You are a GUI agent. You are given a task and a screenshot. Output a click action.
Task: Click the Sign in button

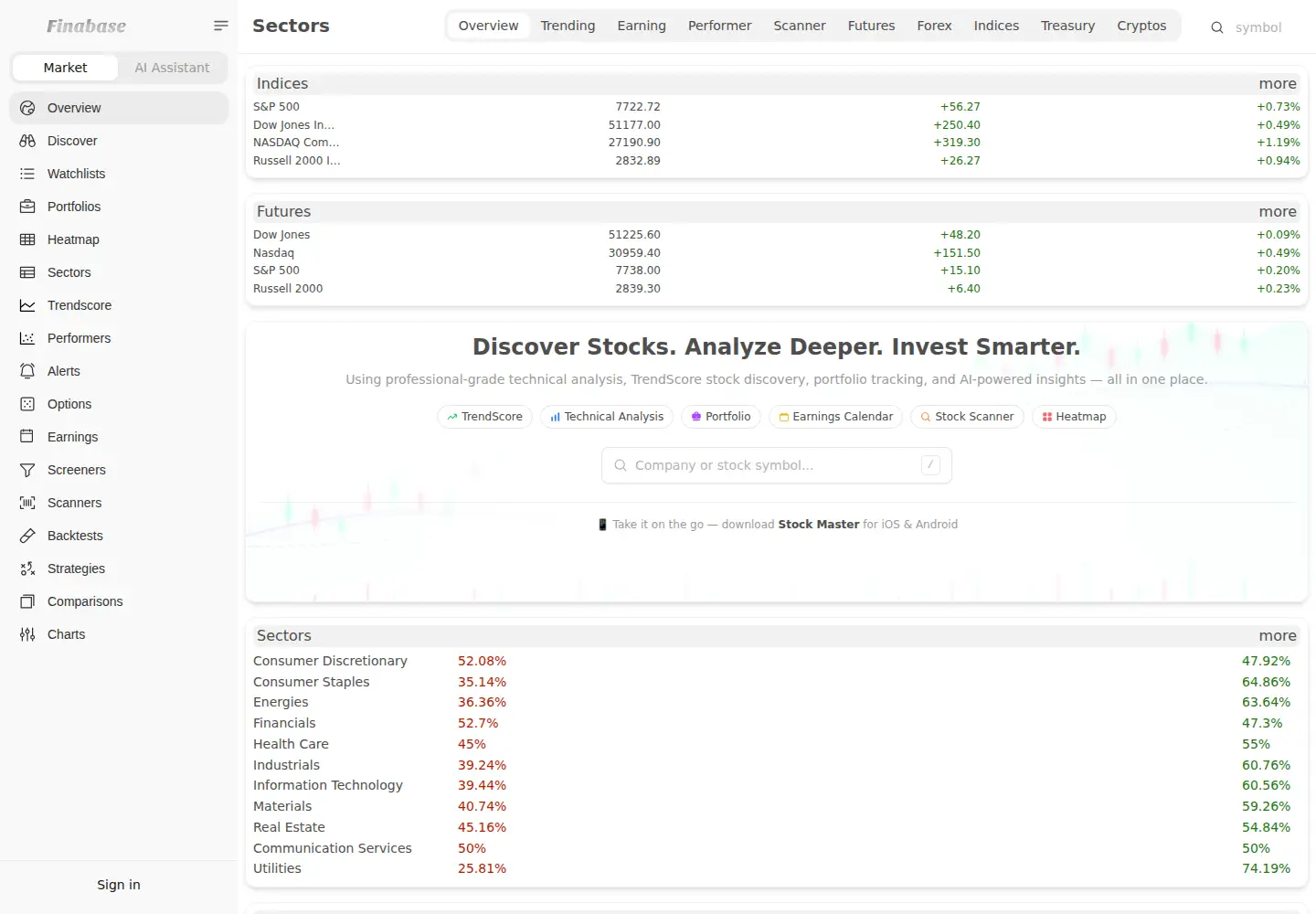click(119, 885)
